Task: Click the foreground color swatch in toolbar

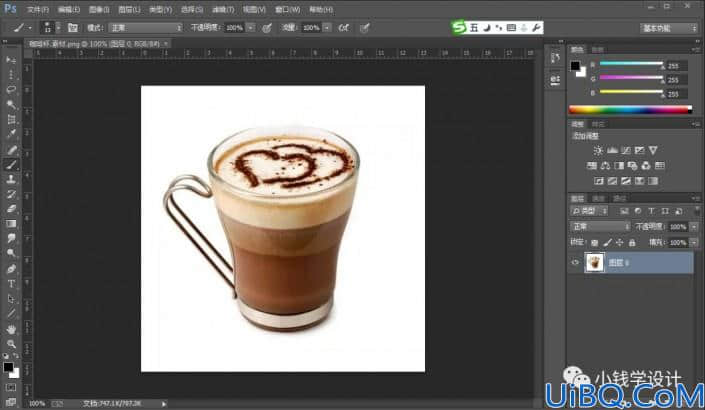Action: (8, 367)
